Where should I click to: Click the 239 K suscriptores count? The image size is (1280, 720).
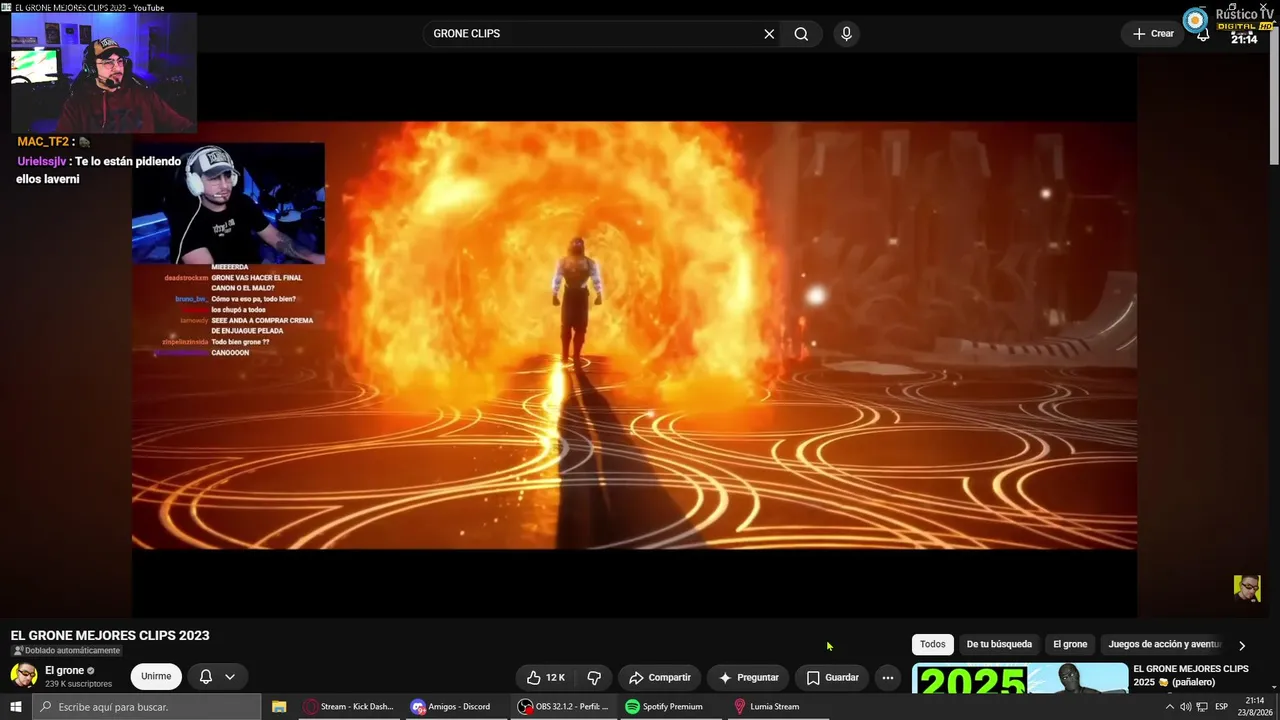78,684
